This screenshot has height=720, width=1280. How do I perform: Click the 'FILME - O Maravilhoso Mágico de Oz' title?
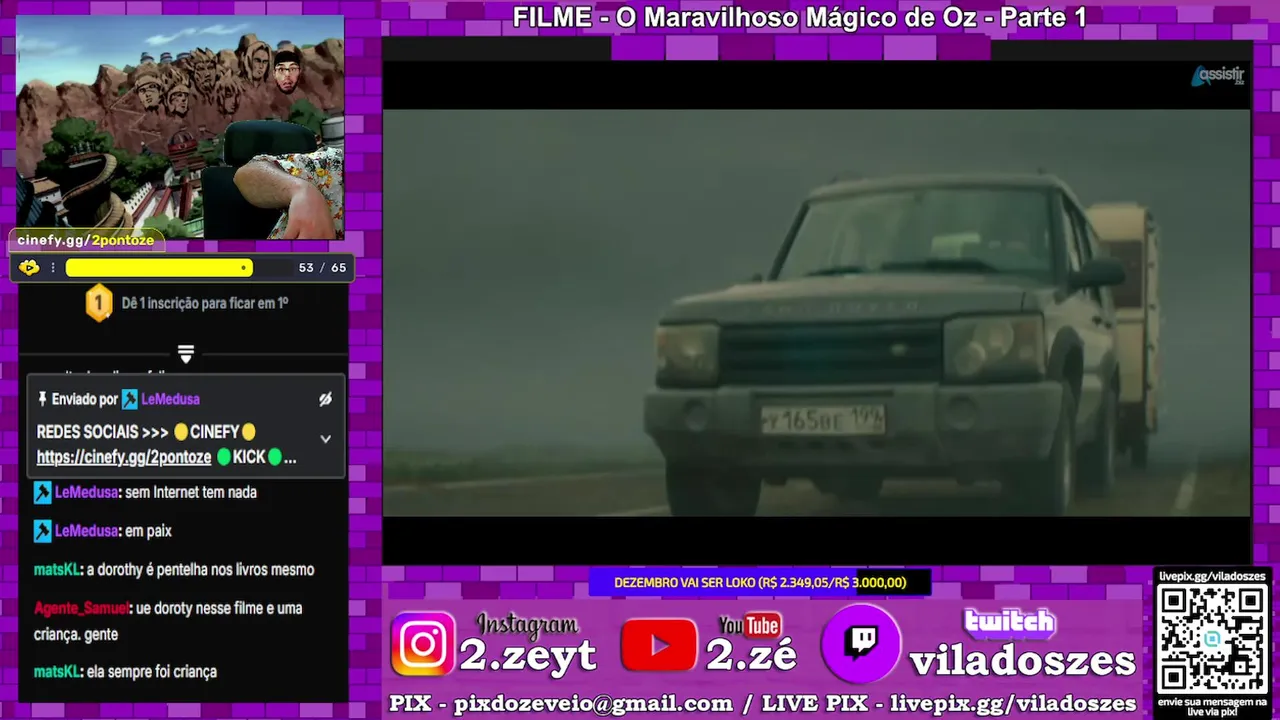(x=799, y=17)
